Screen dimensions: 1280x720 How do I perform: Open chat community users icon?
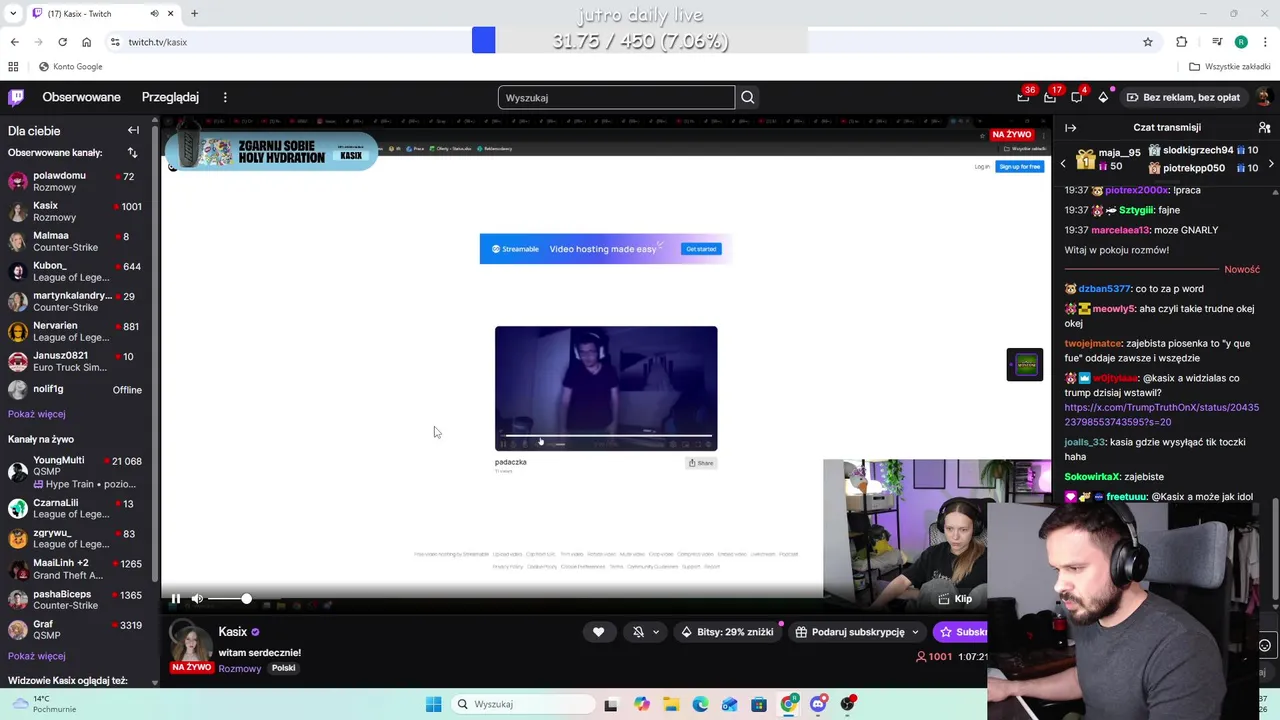[1264, 128]
